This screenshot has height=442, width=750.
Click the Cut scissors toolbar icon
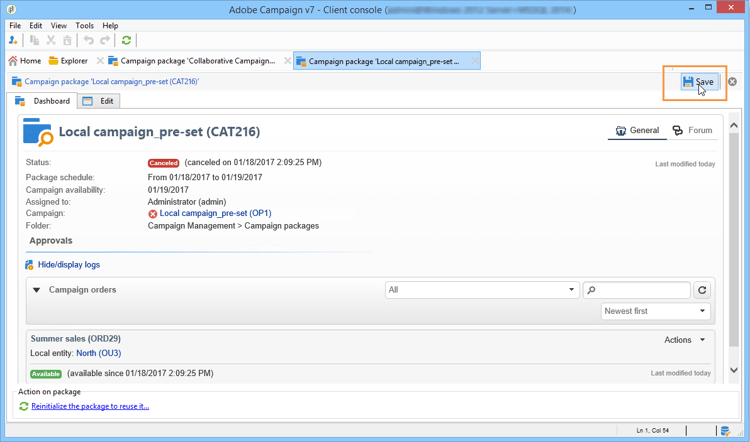pyautogui.click(x=51, y=40)
